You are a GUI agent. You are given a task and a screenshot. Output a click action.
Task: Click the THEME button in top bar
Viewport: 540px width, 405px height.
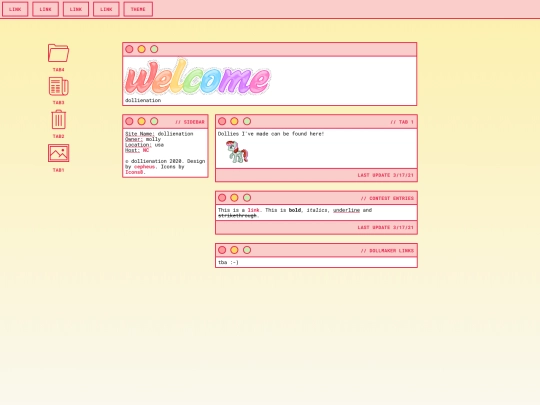click(138, 9)
